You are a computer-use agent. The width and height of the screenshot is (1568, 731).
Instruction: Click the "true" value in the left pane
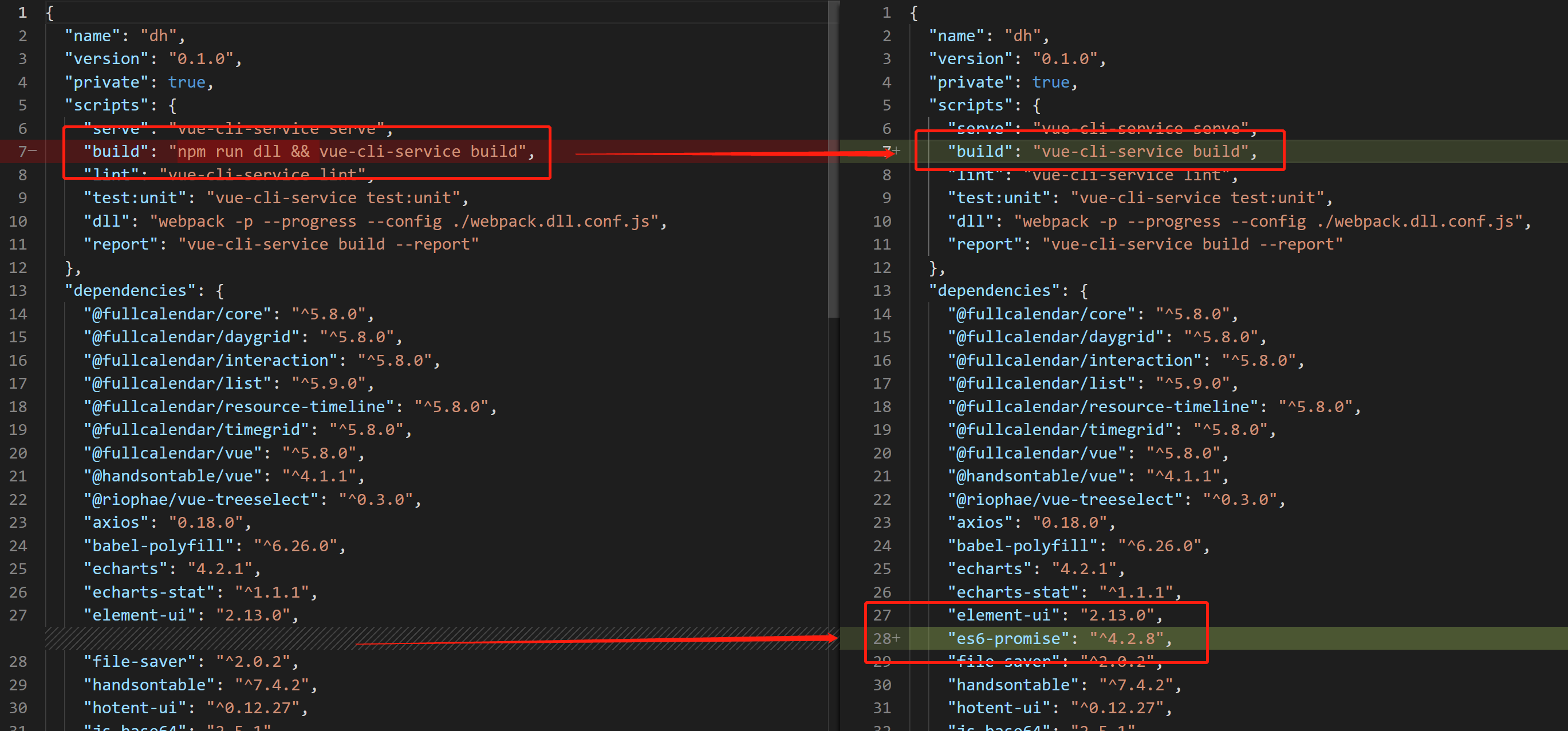187,82
